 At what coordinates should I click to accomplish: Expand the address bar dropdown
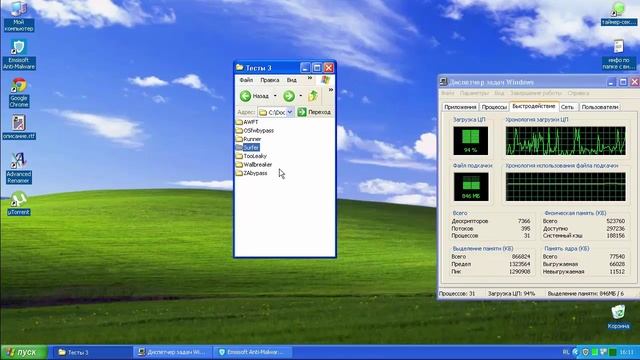(290, 112)
